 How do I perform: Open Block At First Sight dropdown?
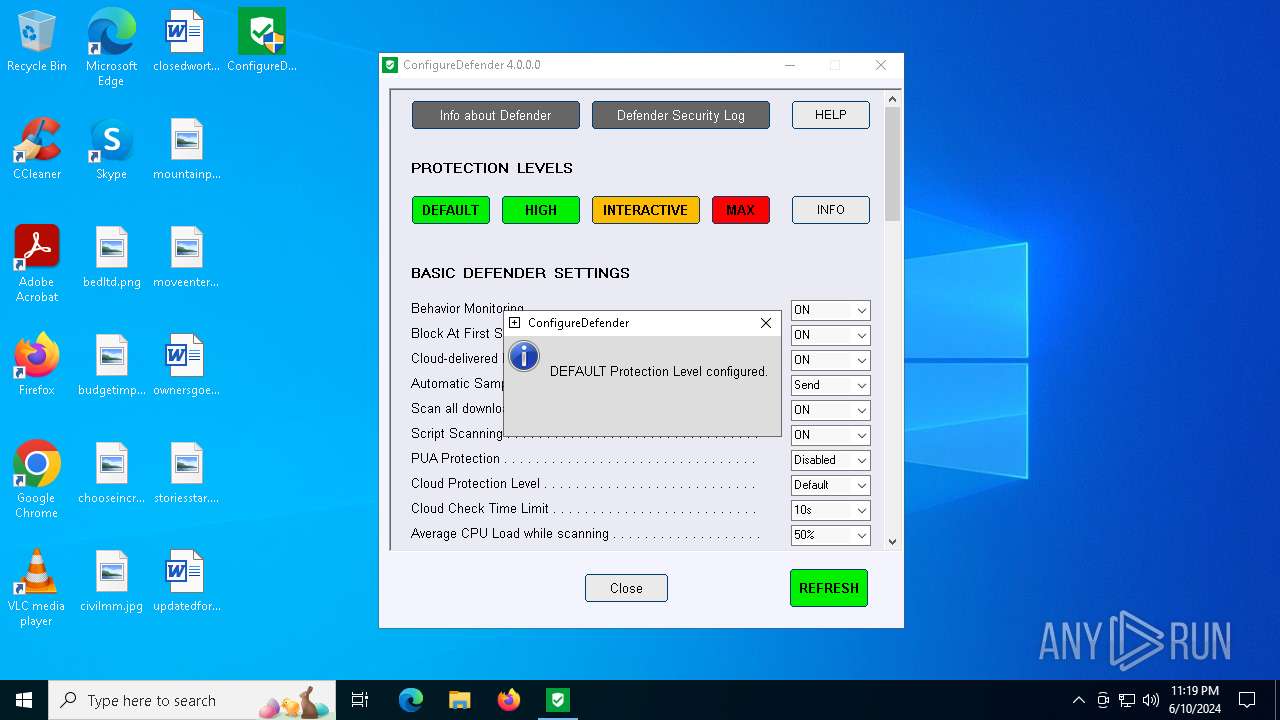pos(830,335)
